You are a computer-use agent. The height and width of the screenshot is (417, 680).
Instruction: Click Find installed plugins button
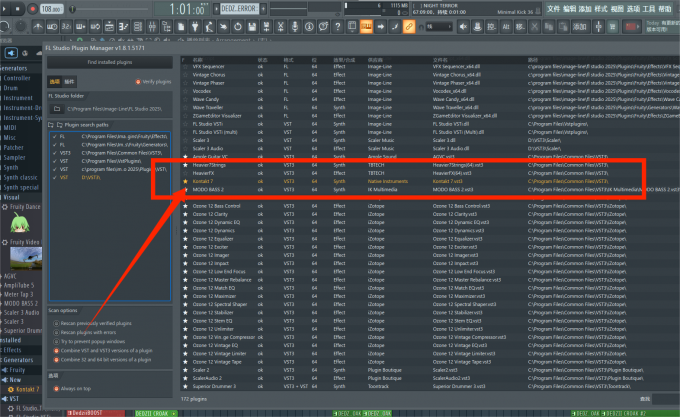pos(110,62)
